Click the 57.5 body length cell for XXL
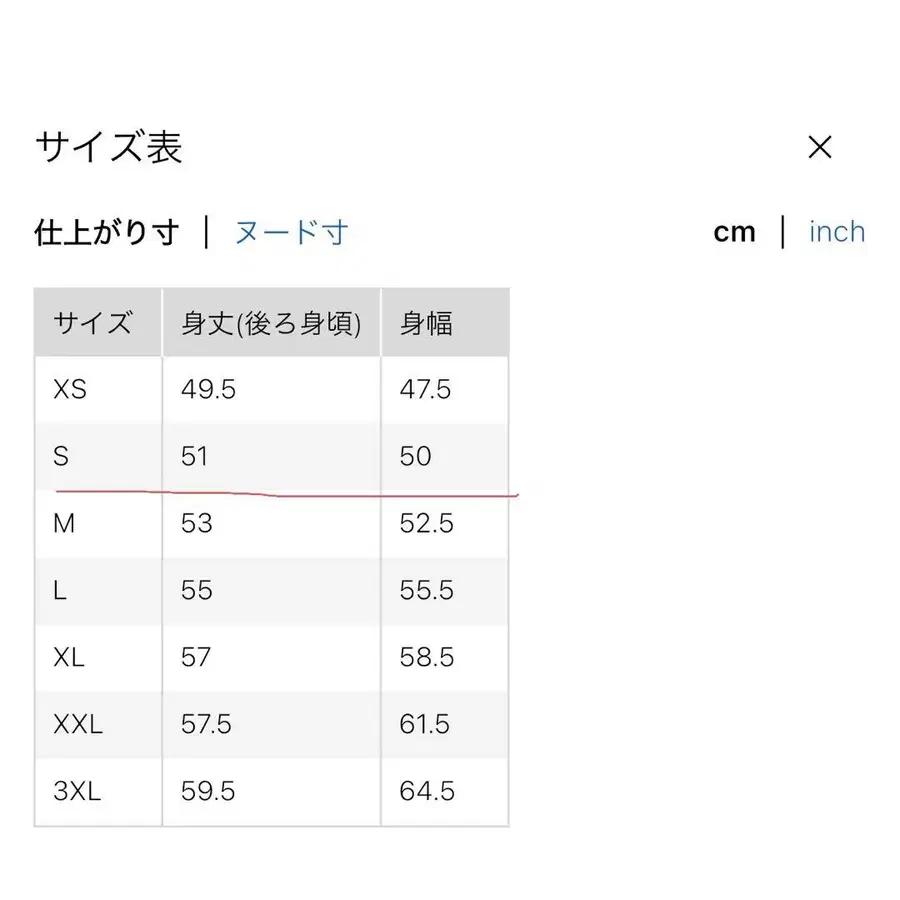The width and height of the screenshot is (900, 900). pos(207,724)
